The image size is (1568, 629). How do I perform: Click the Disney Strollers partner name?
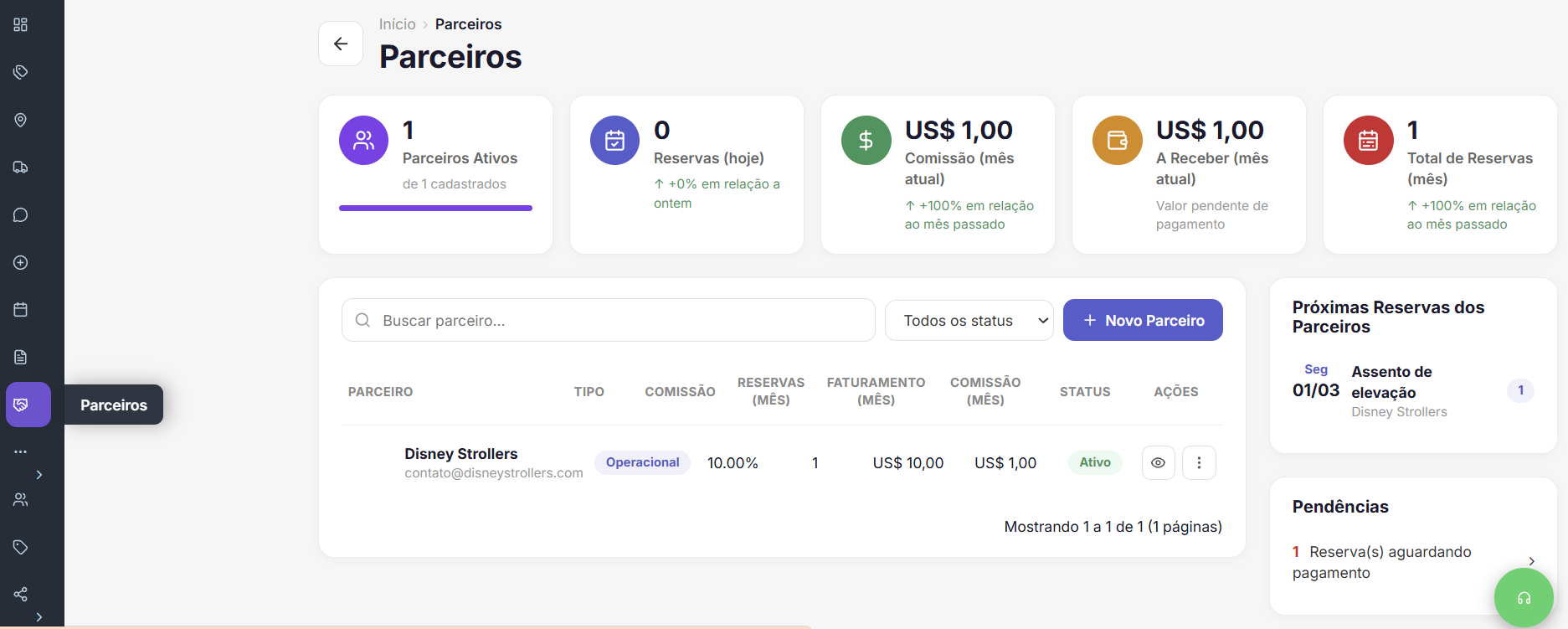click(461, 453)
